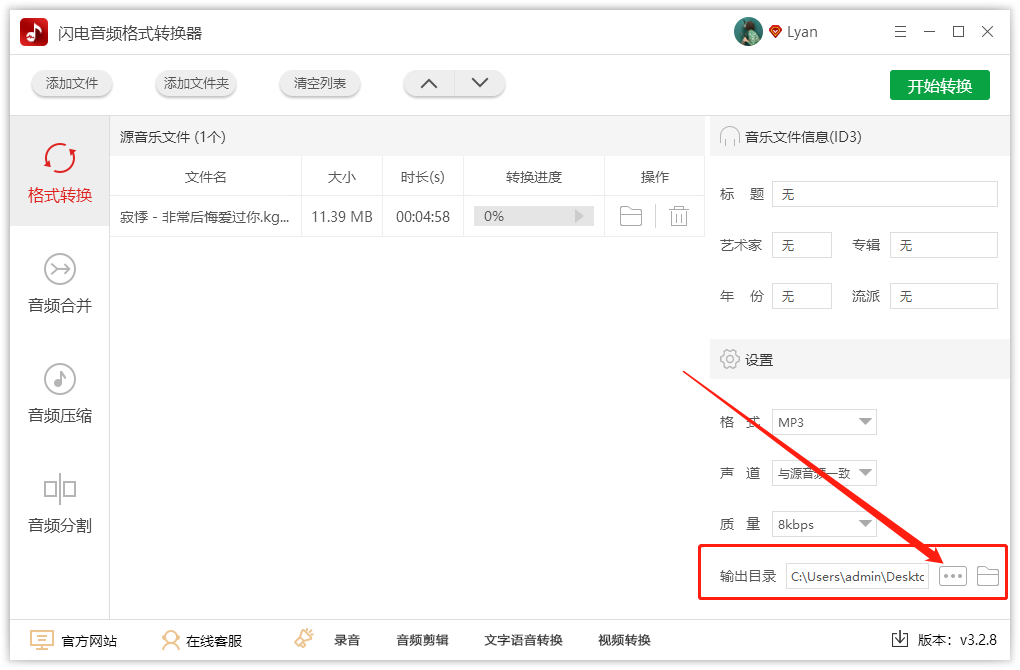Image resolution: width=1020 pixels, height=670 pixels.
Task: Start conversion with the 开始转换 button
Action: [939, 85]
